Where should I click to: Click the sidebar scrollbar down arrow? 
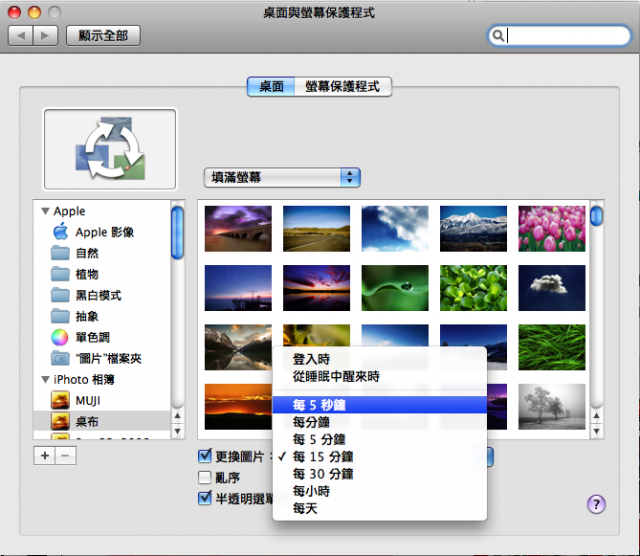coord(178,431)
